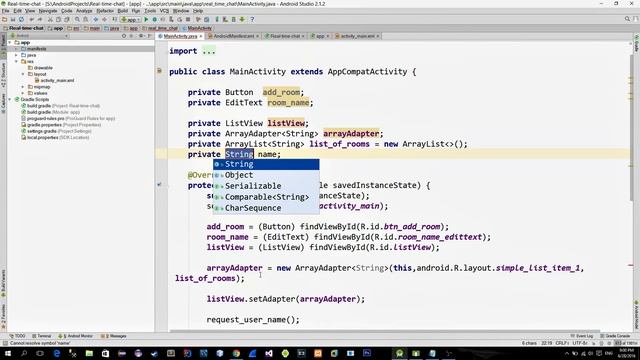Expand the folded import block
This screenshot has height=360, width=640.
pyautogui.click(x=209, y=51)
